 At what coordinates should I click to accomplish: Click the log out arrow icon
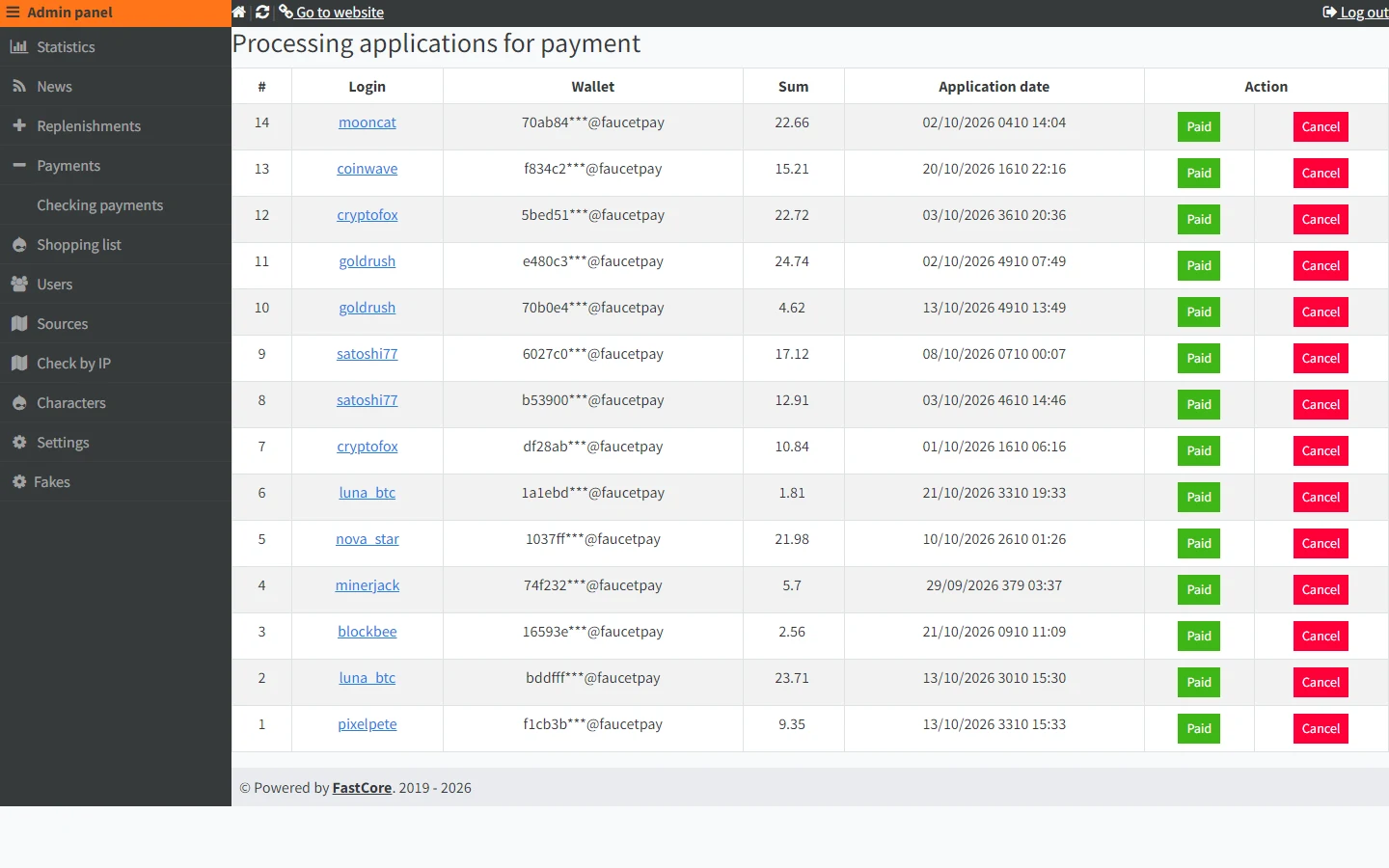1329,13
